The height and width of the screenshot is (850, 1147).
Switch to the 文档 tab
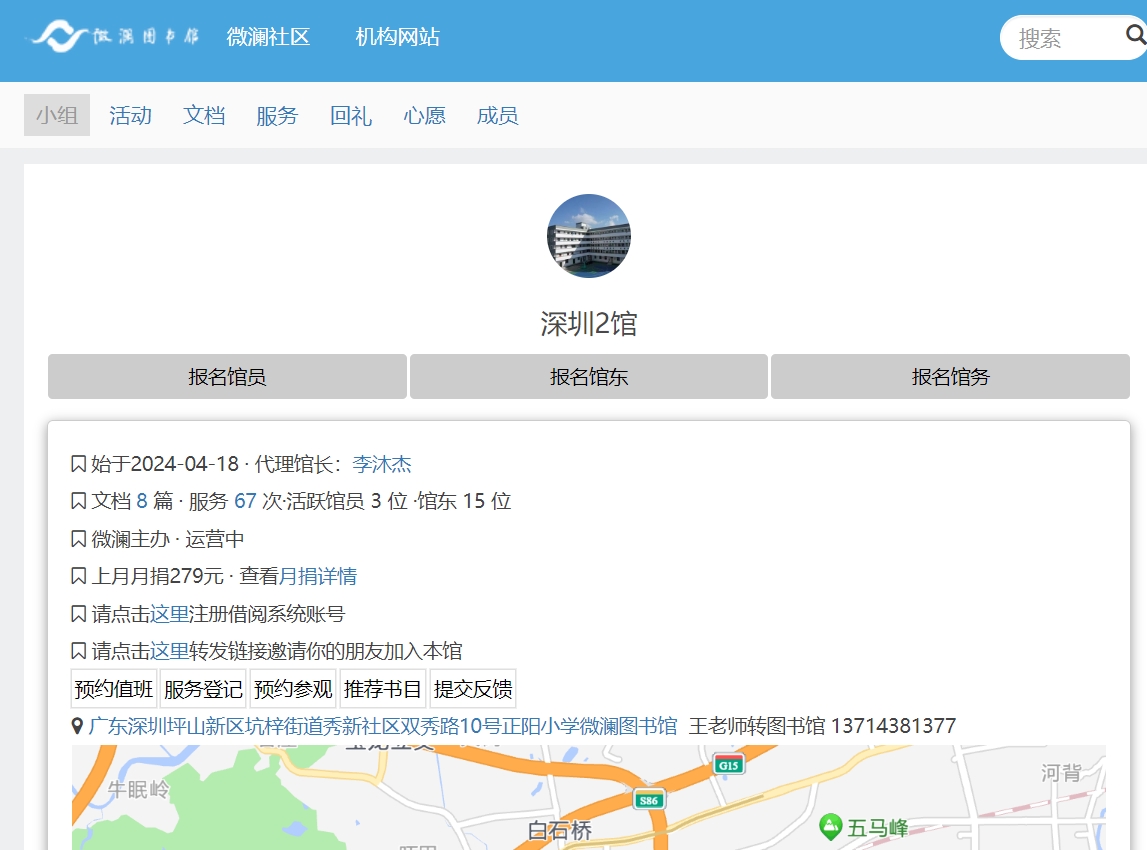(x=204, y=116)
